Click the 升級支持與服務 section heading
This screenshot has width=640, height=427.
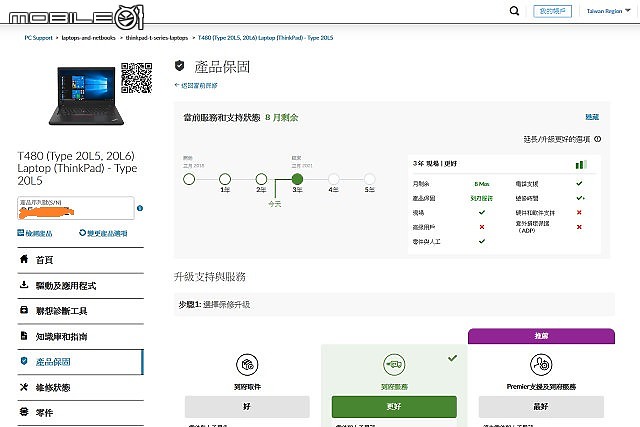click(x=210, y=277)
